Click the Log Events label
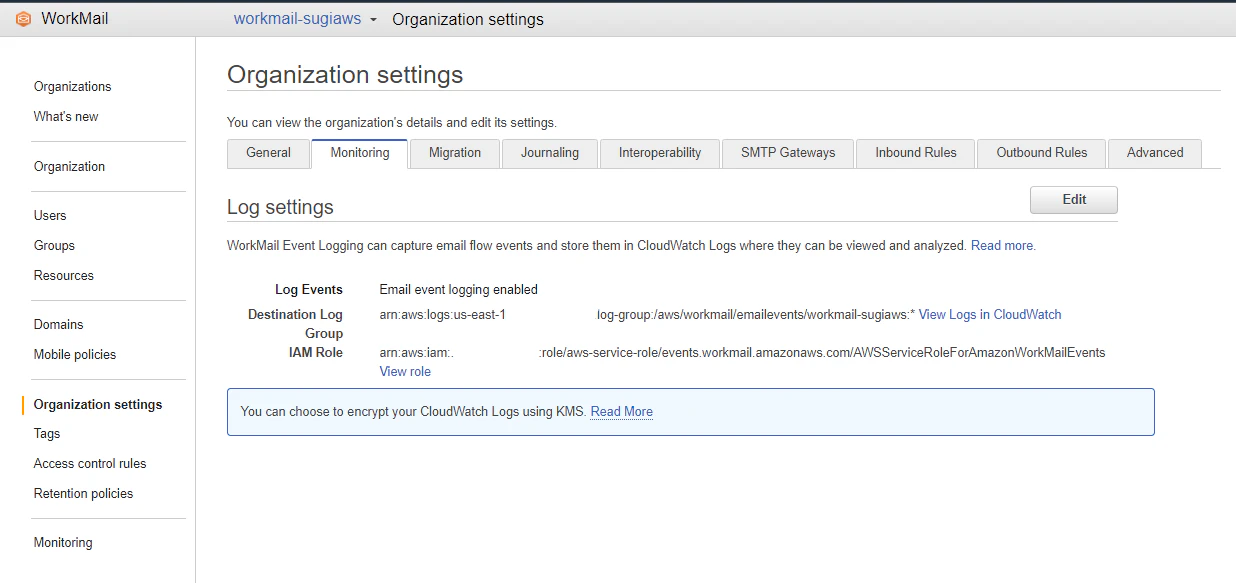 pyautogui.click(x=309, y=290)
